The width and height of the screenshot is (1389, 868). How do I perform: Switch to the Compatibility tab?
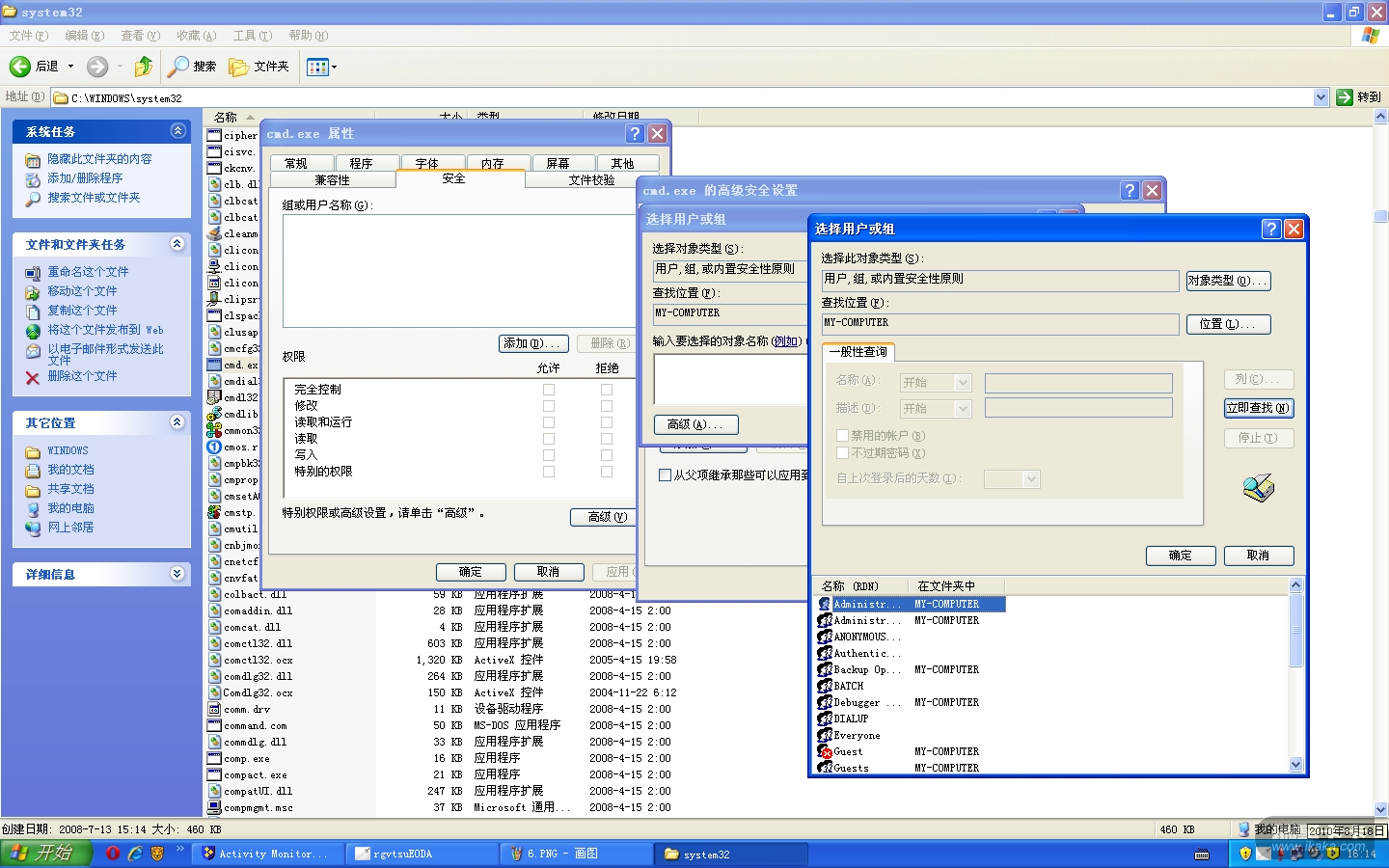click(x=333, y=180)
